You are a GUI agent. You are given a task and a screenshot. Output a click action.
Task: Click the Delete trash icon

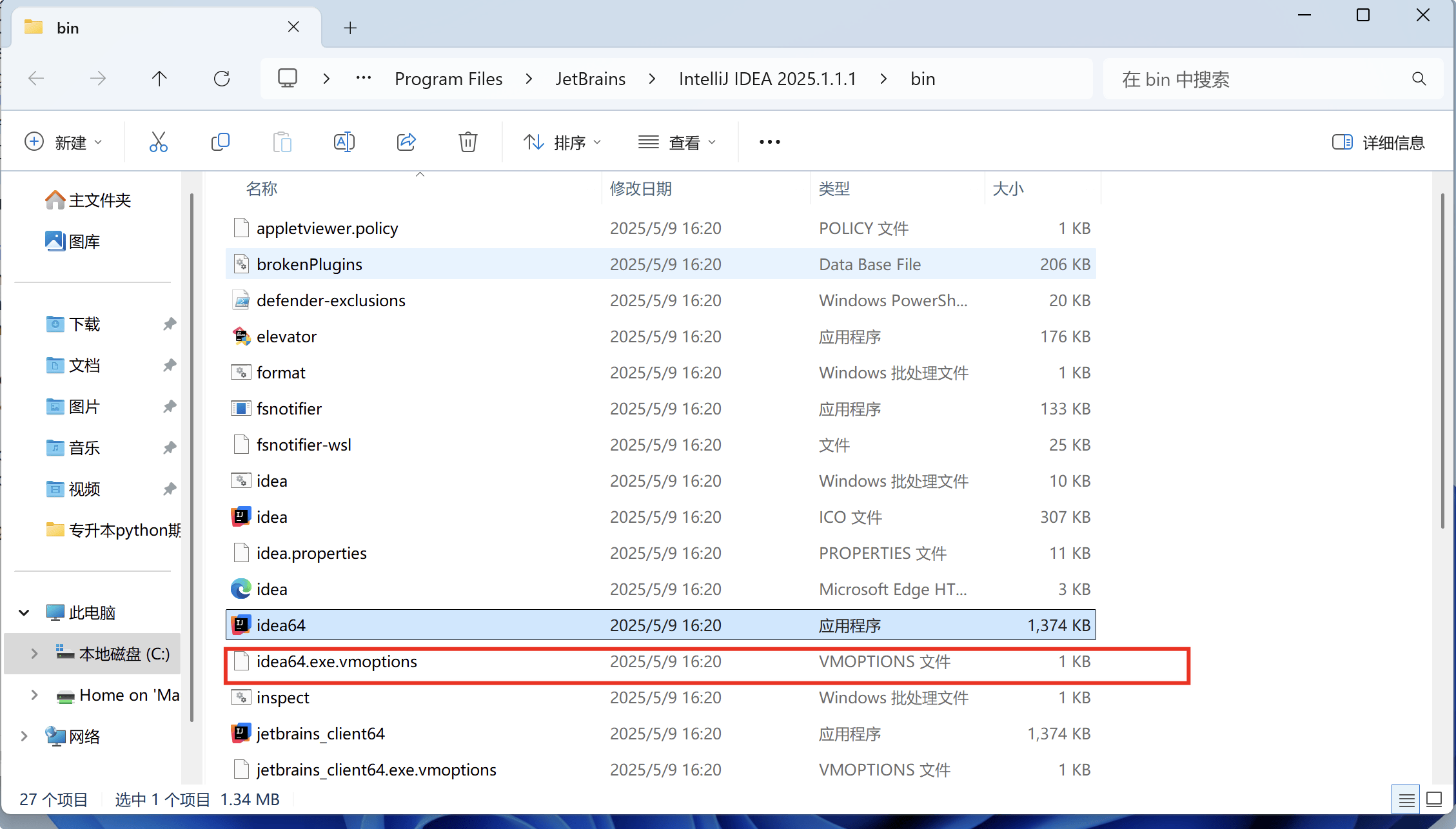(468, 142)
